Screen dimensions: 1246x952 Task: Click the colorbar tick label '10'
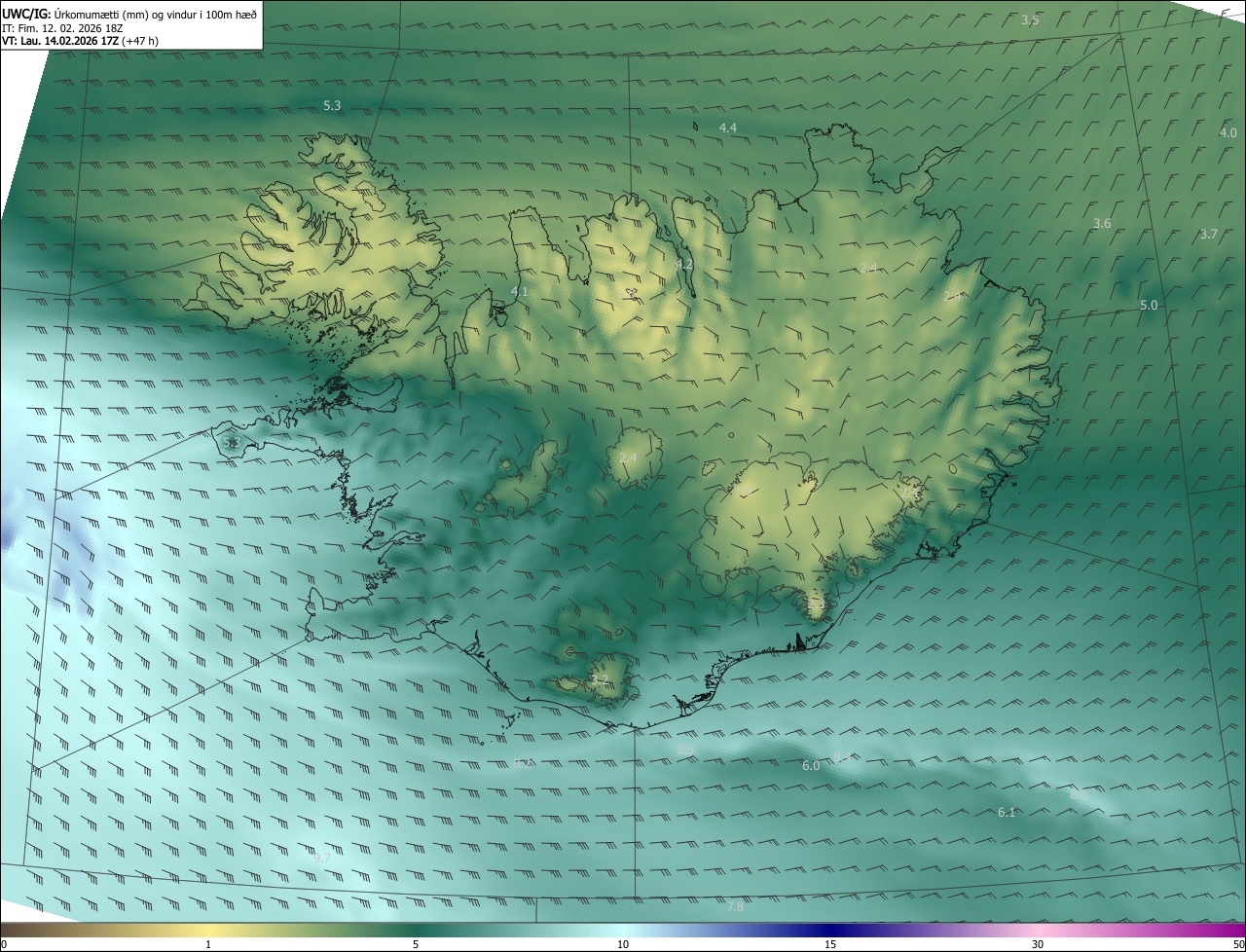click(623, 945)
